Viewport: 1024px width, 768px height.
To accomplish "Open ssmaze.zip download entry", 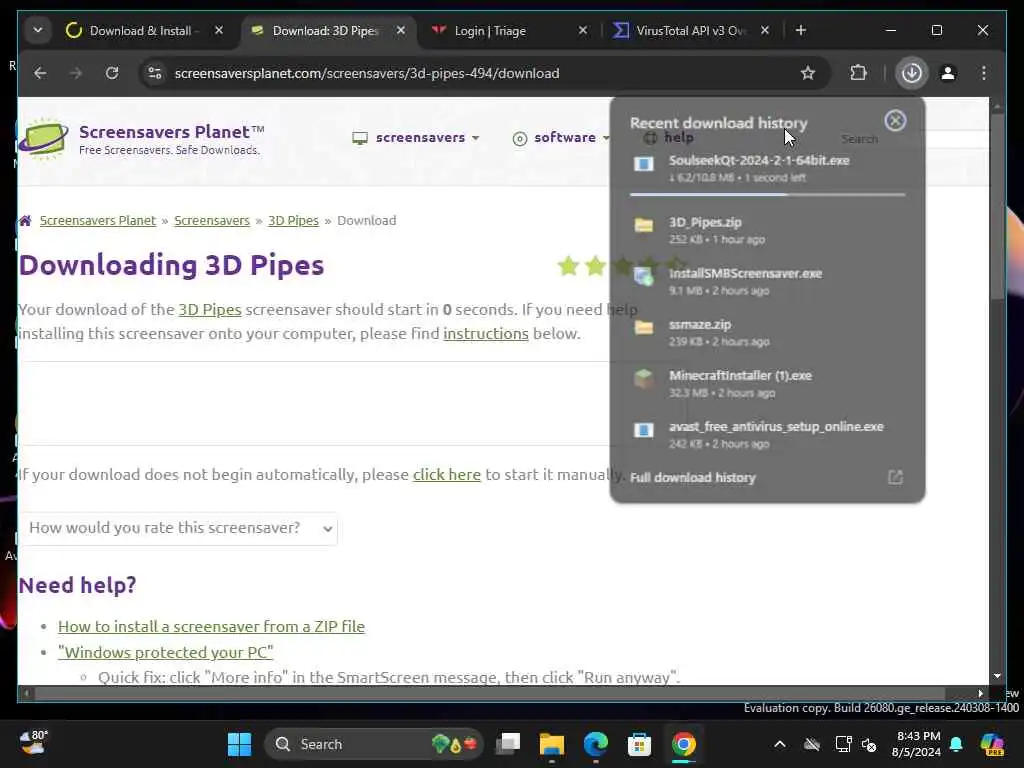I will tap(767, 332).
